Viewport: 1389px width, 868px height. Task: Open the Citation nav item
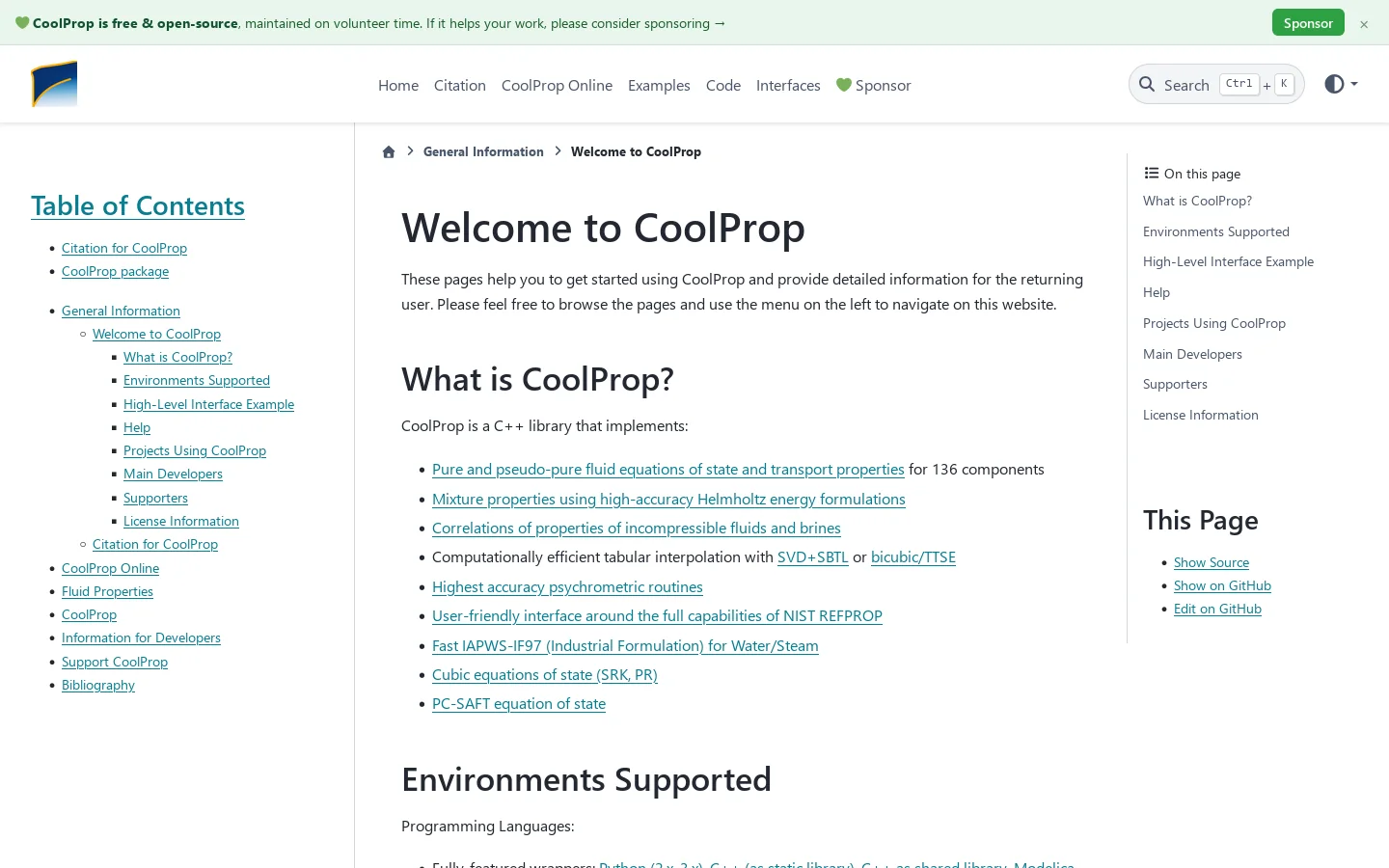(460, 85)
